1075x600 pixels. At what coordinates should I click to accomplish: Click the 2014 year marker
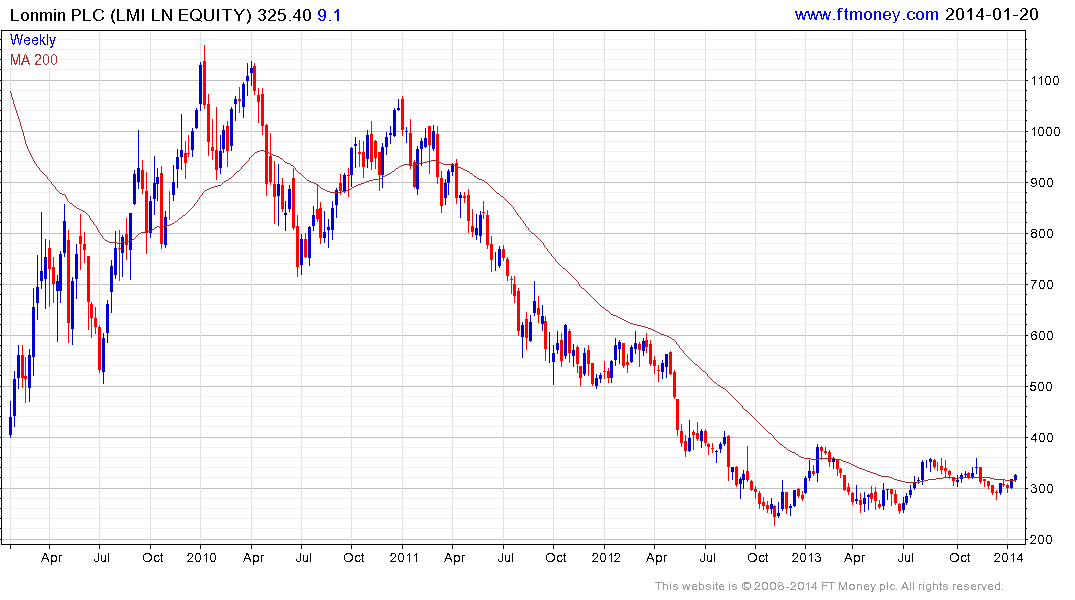click(1008, 557)
